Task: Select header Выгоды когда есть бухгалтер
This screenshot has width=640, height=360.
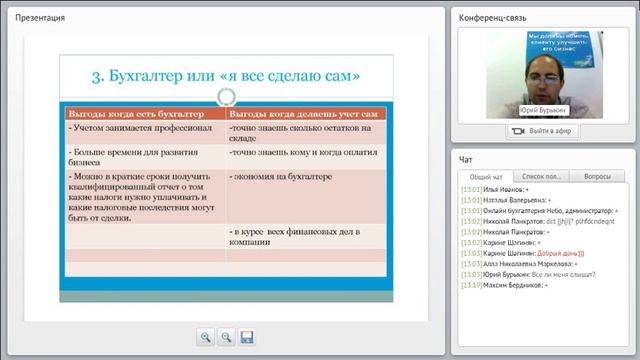Action: (x=145, y=114)
